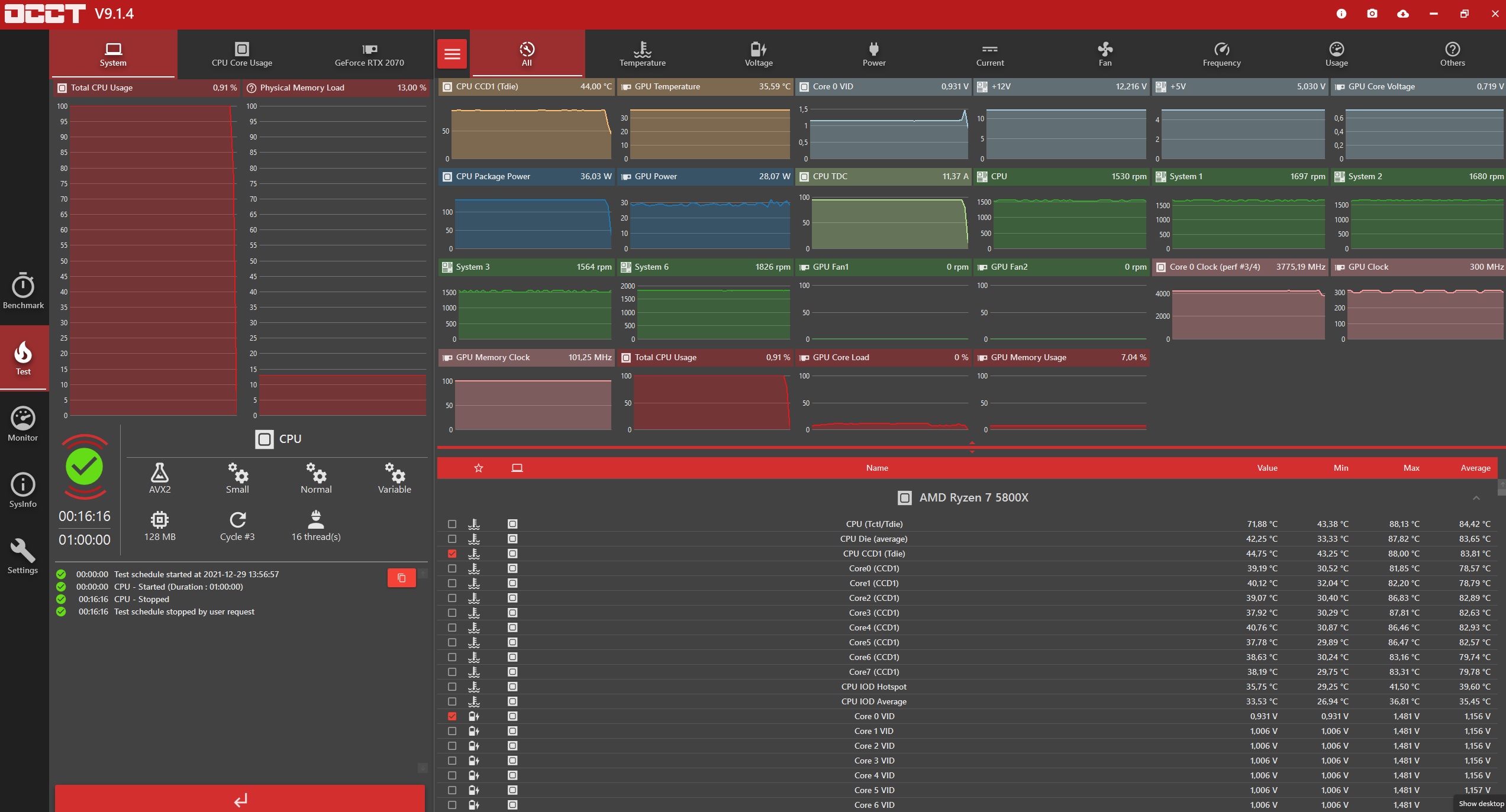Uncheck the CPU CCD1 (Tdie) checkbox
1506x812 pixels.
tap(452, 554)
